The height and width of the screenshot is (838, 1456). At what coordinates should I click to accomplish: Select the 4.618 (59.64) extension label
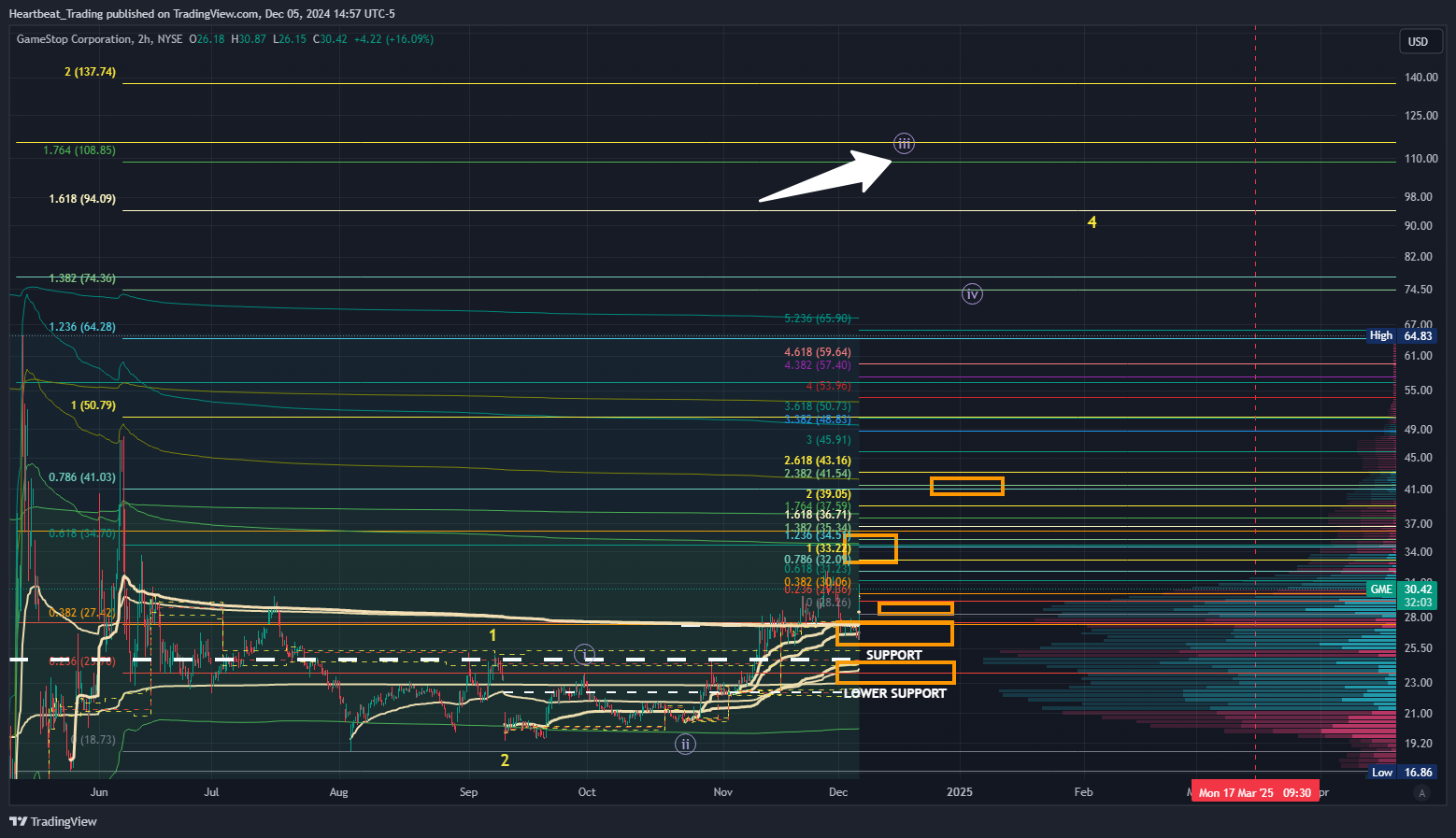(818, 352)
